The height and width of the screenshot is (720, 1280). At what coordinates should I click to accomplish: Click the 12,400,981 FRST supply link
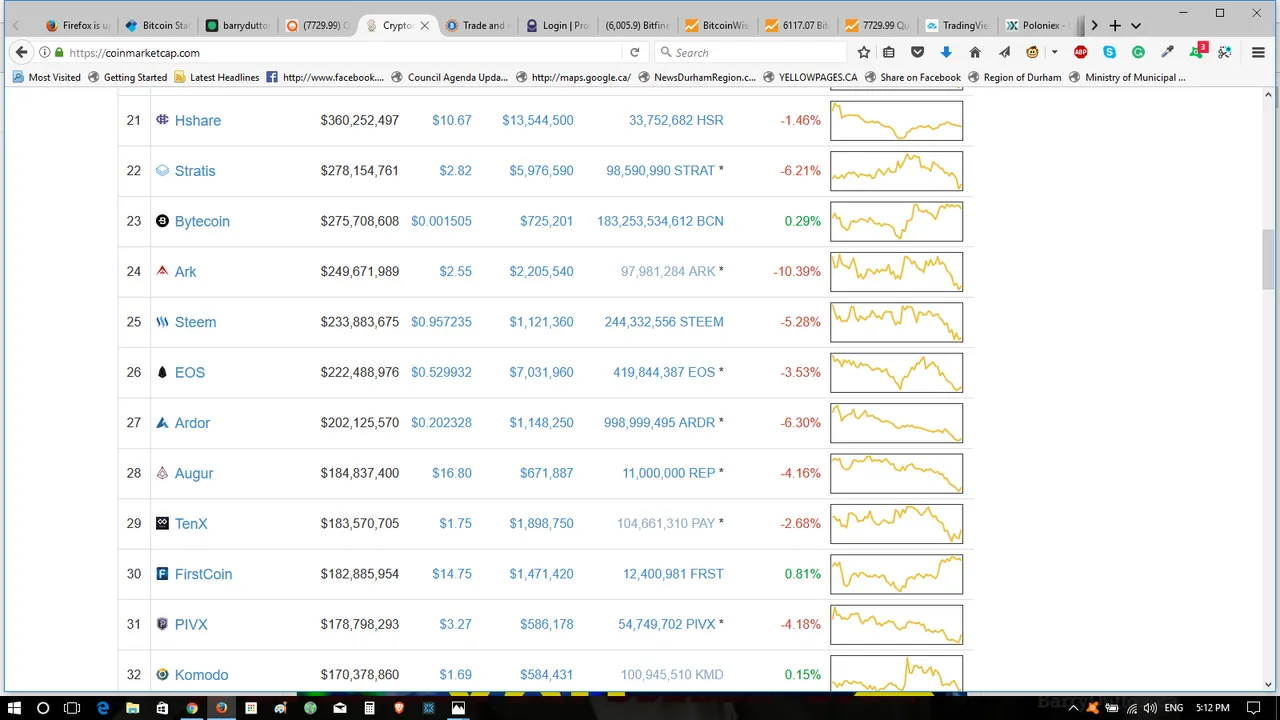(673, 574)
